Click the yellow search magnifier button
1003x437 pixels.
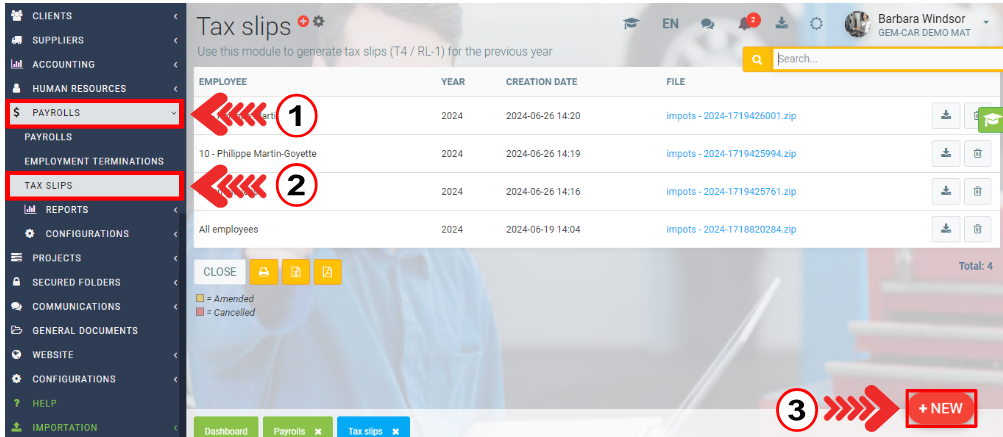[x=757, y=59]
